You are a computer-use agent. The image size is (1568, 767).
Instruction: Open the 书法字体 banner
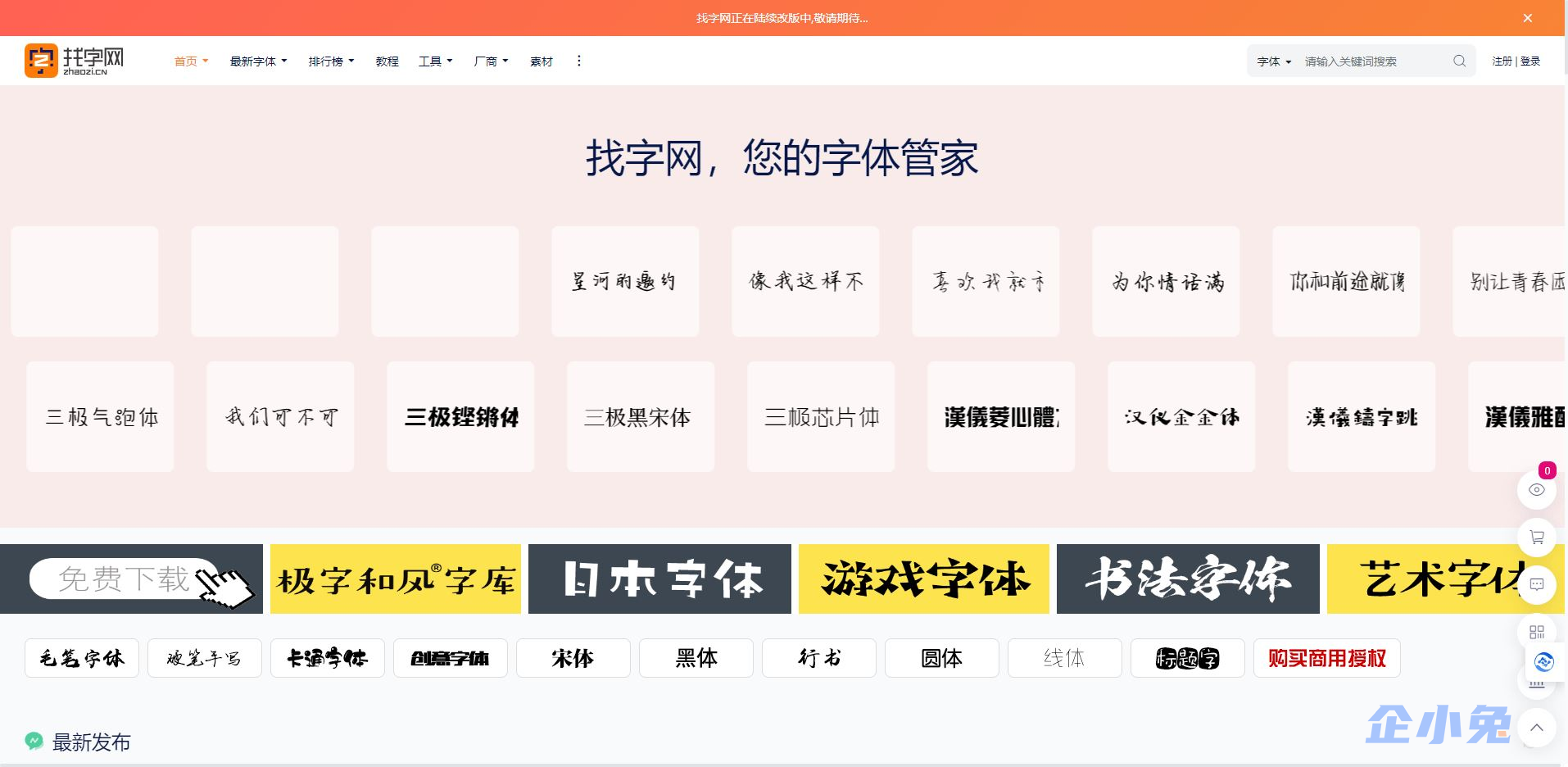pyautogui.click(x=1188, y=579)
